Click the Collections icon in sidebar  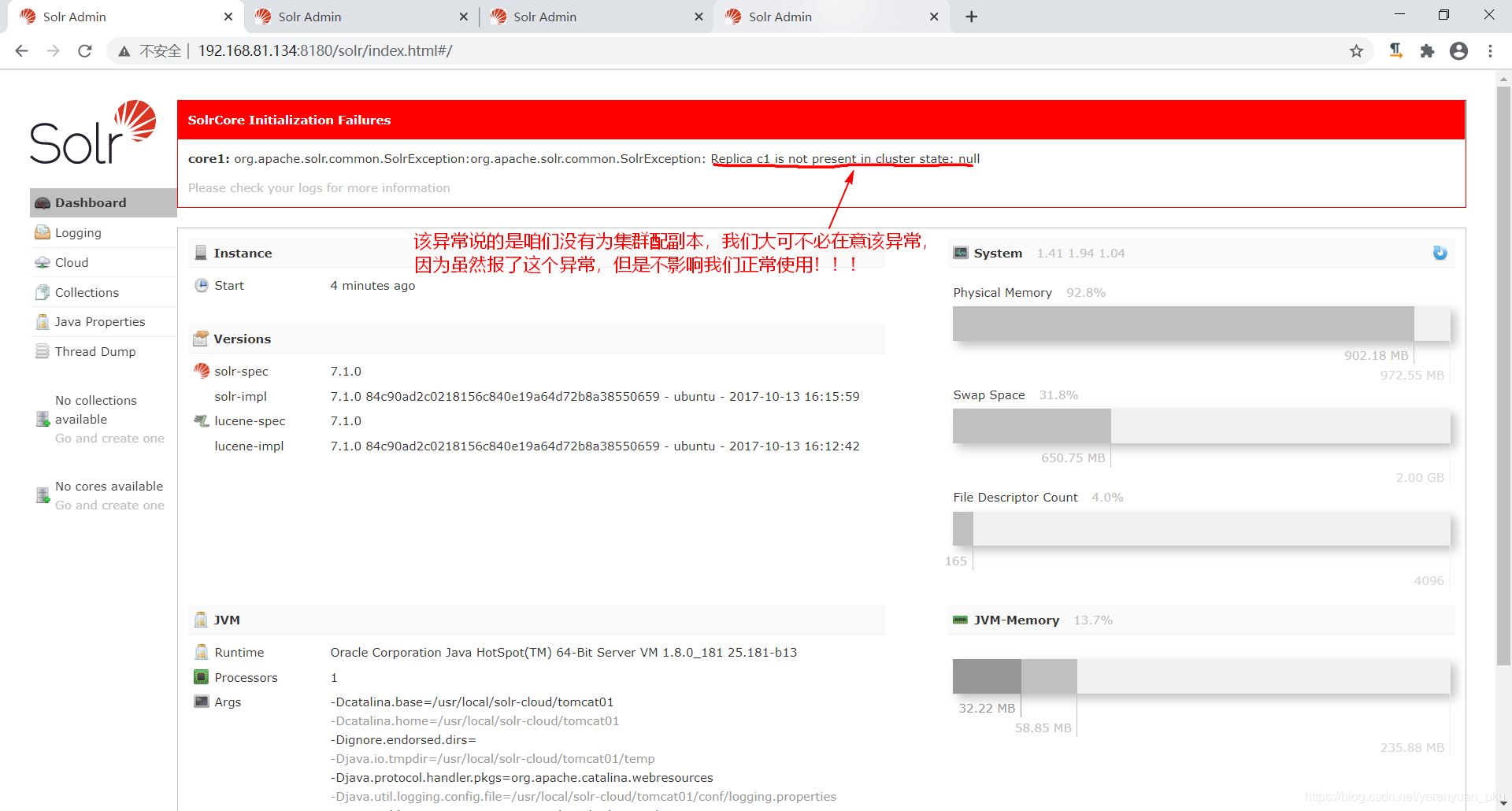[43, 292]
